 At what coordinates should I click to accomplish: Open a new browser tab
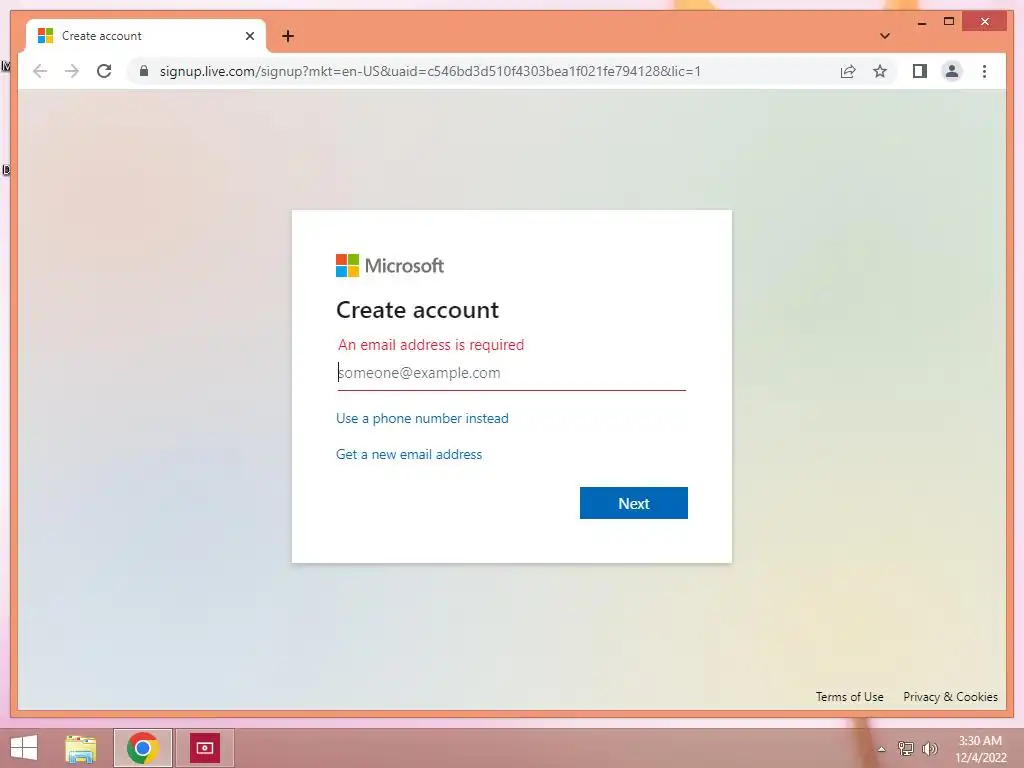tap(288, 36)
